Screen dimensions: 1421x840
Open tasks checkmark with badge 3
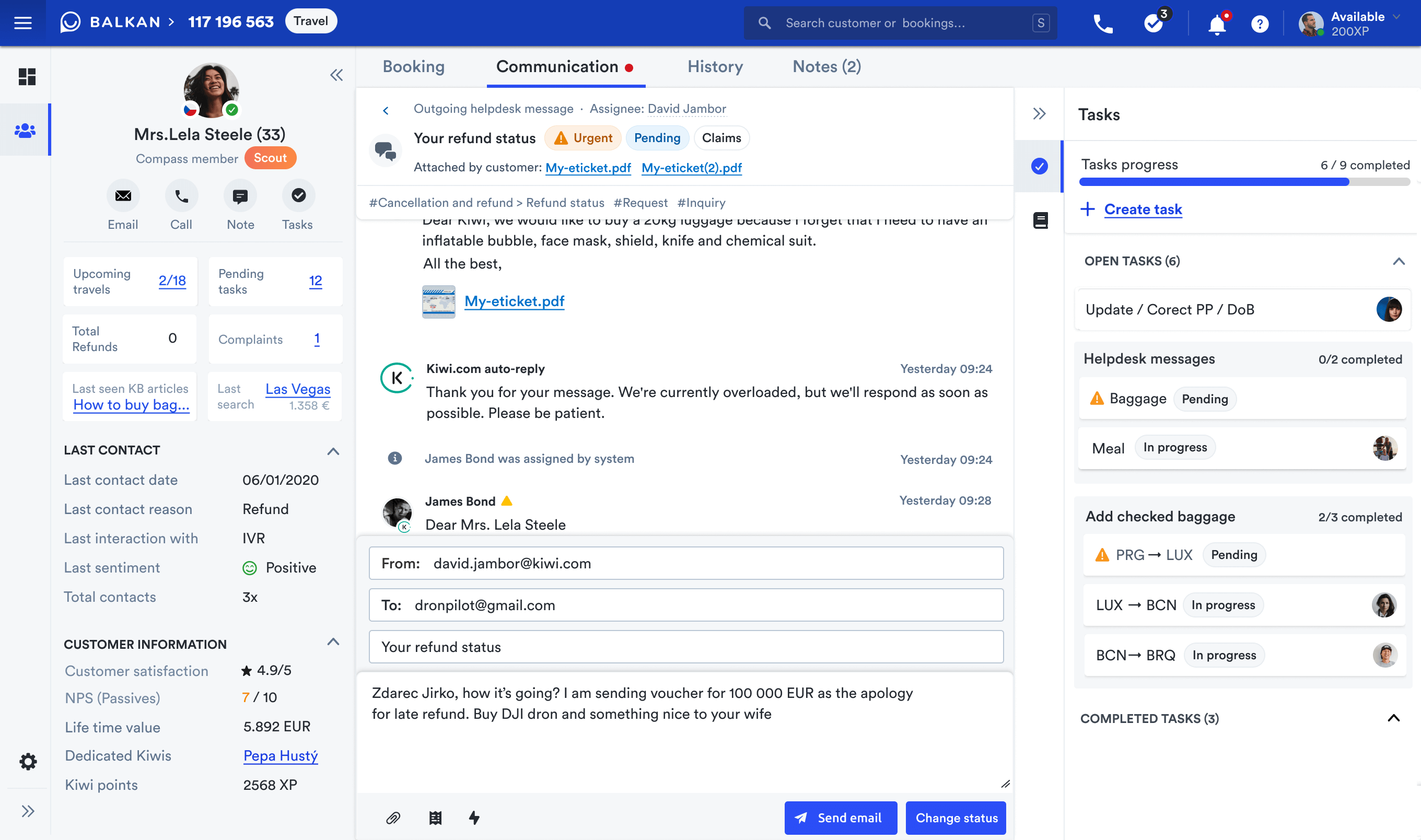pos(1155,22)
